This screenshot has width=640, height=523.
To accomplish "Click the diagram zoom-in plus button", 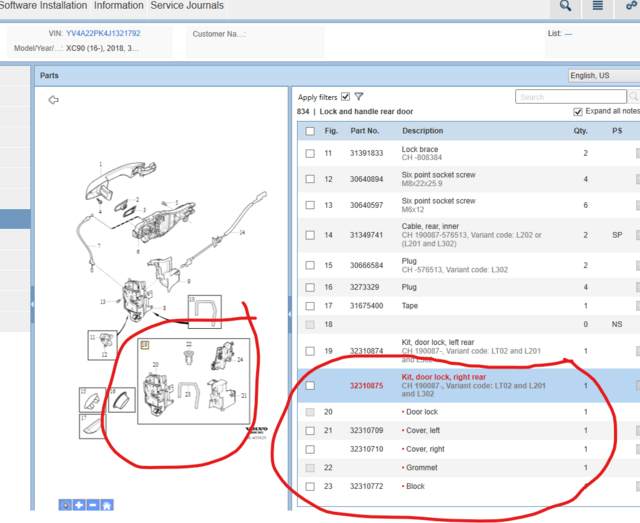I will click(79, 506).
